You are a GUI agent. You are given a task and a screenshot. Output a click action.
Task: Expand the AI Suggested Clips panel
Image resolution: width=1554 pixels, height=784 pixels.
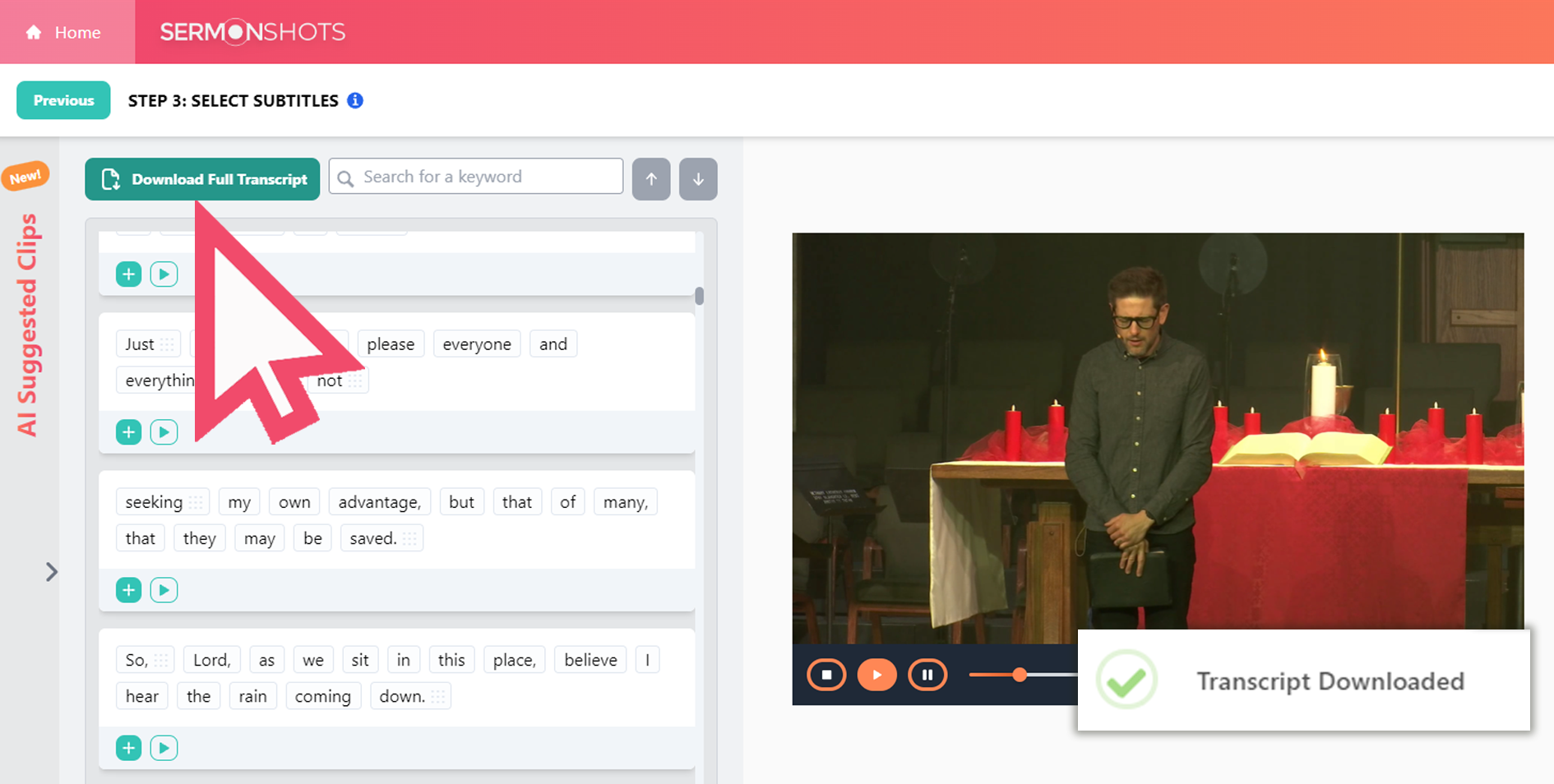click(x=52, y=571)
